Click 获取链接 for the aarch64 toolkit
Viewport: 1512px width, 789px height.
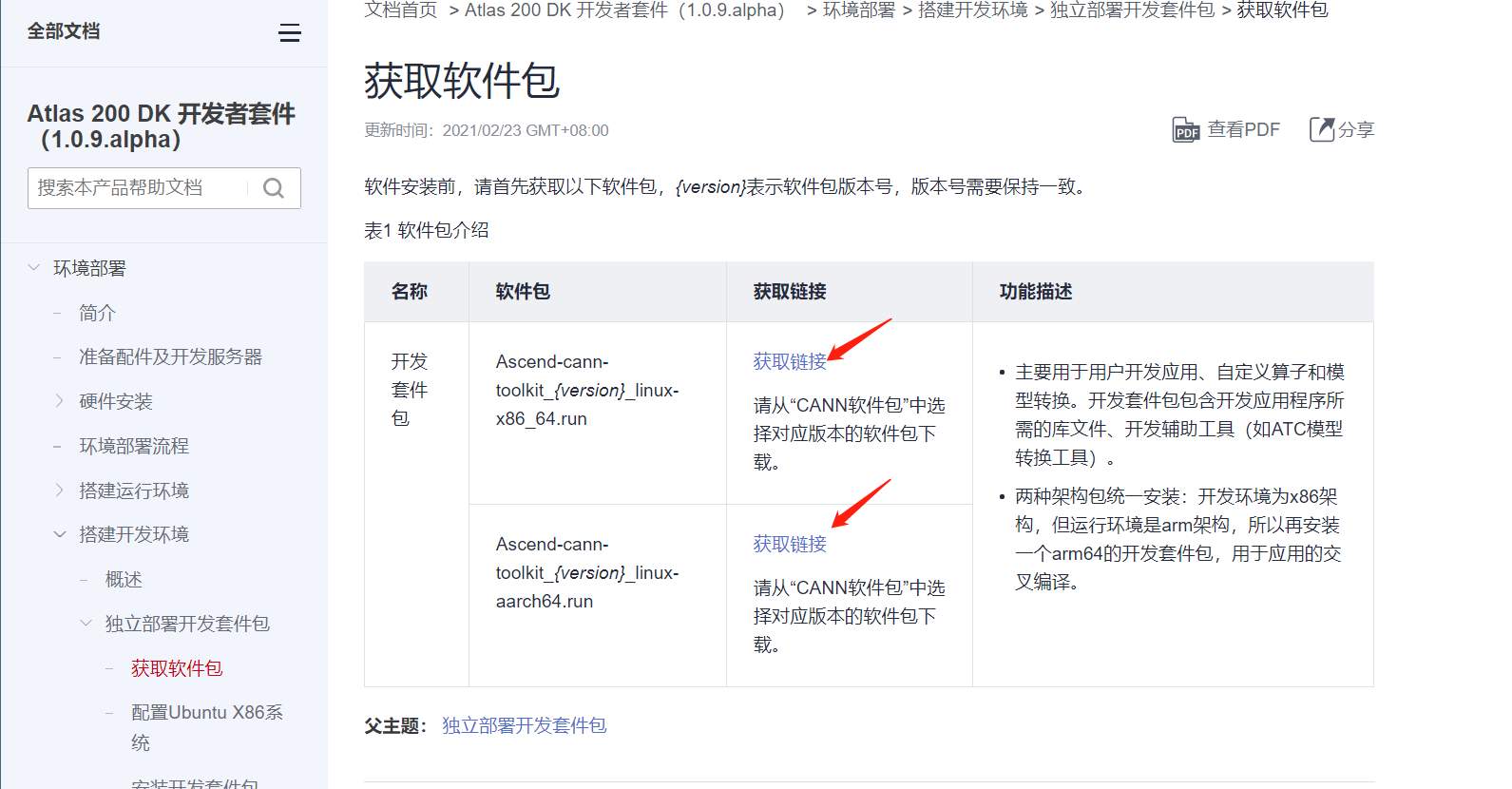click(x=790, y=544)
